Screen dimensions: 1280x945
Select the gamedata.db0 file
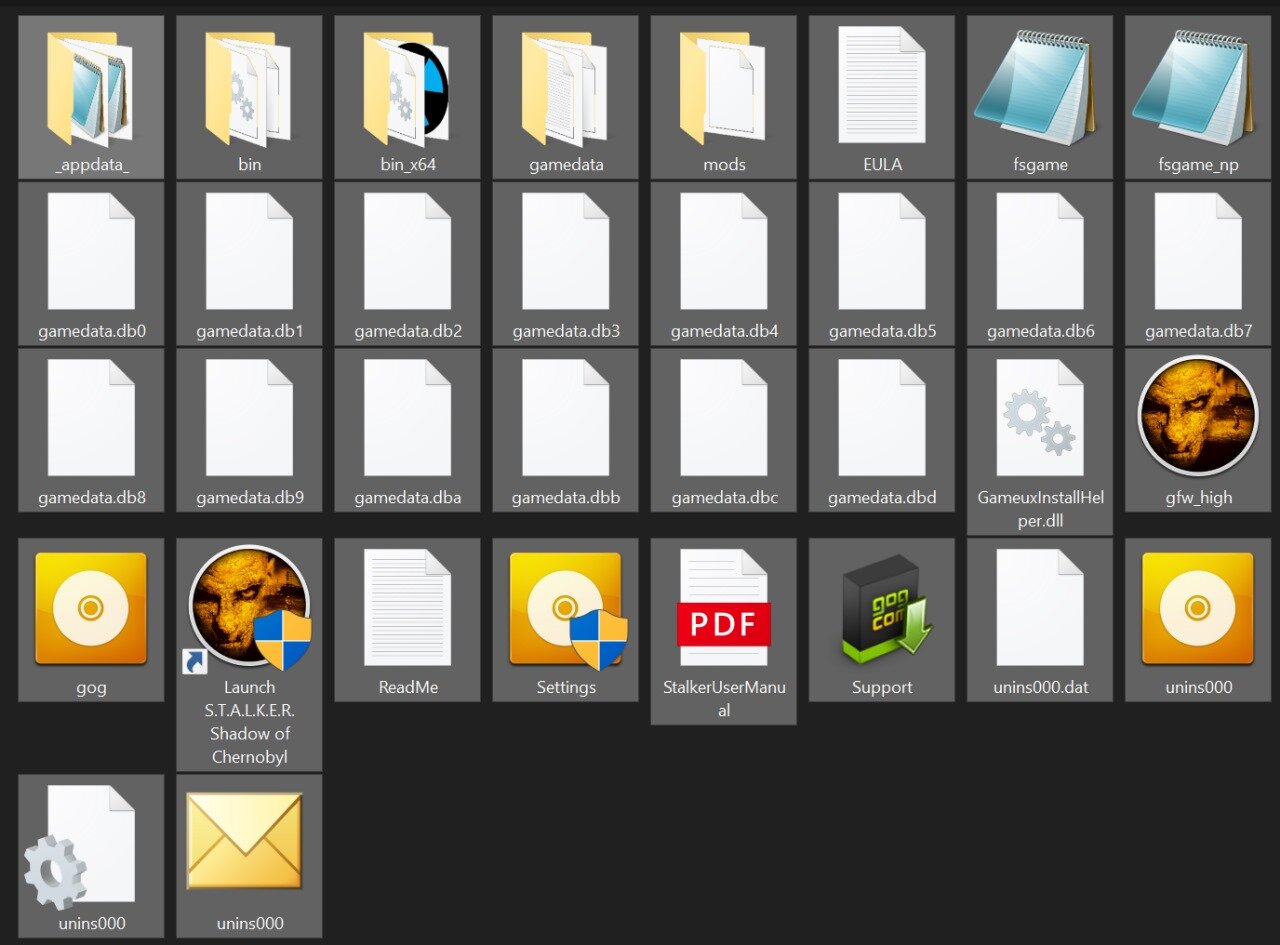(91, 263)
